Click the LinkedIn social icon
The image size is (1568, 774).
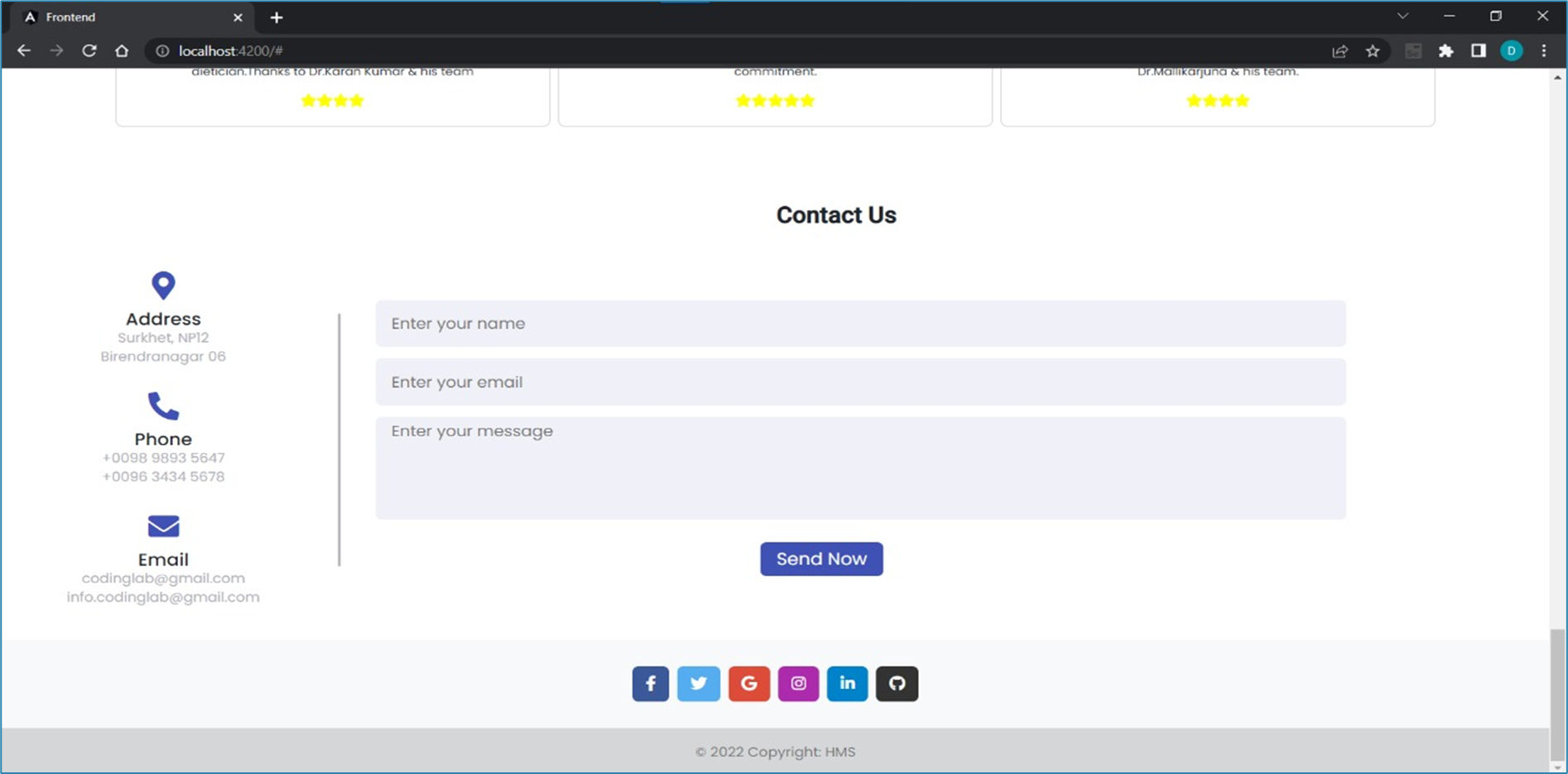click(x=847, y=683)
